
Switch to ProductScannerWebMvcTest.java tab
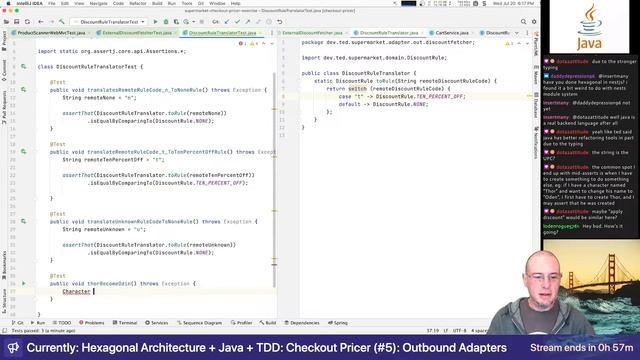pos(51,33)
